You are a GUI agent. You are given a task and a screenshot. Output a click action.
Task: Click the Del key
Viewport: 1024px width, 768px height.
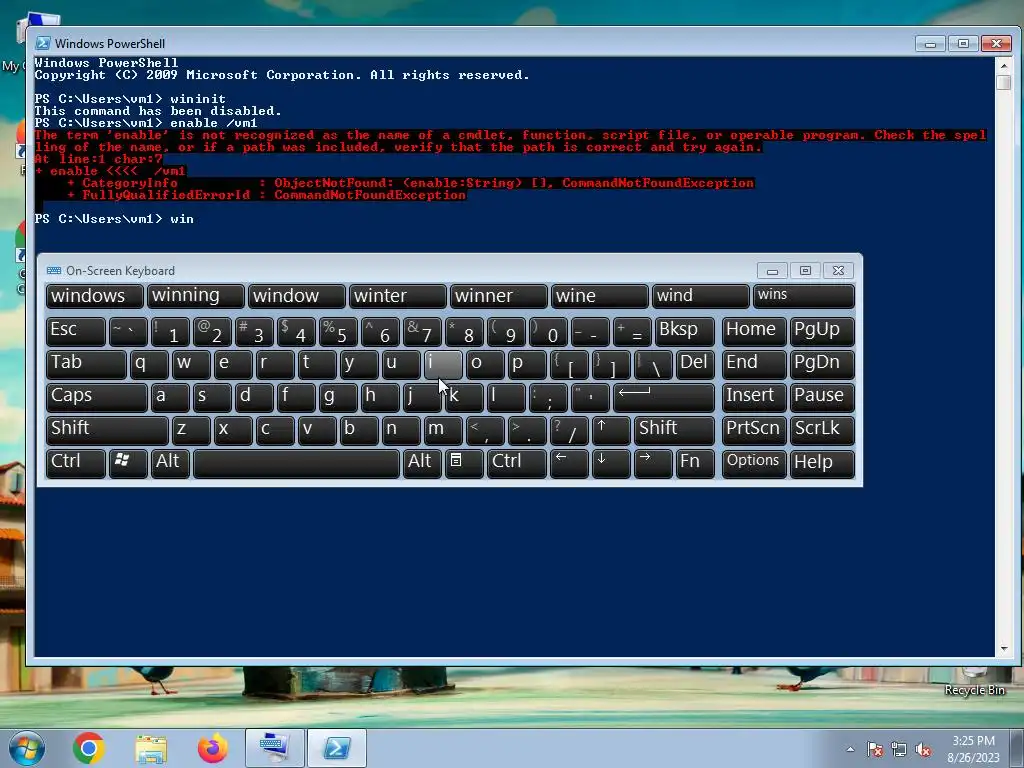[x=695, y=364]
